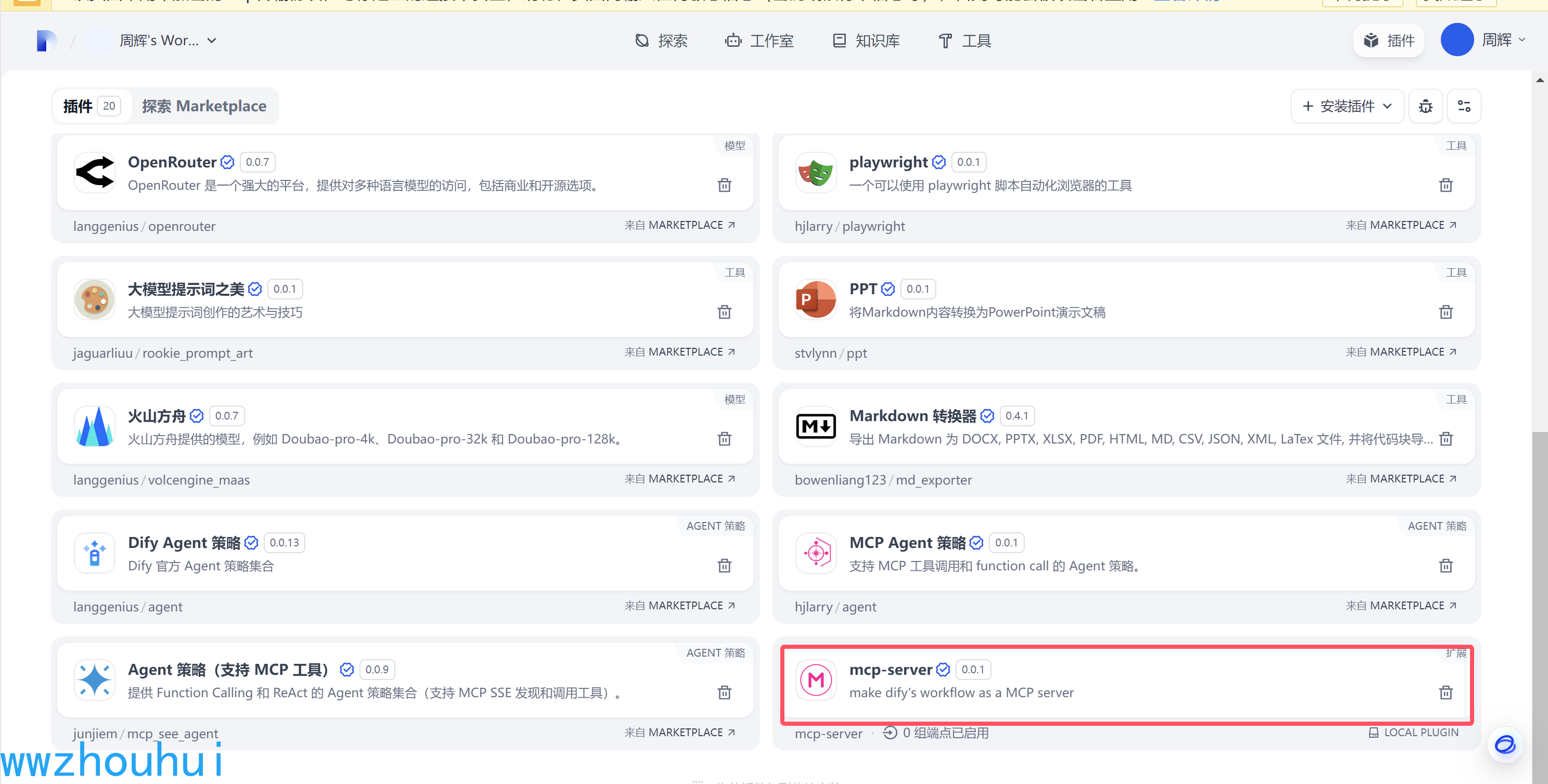Navigate to 知识库 in the top bar

point(866,40)
